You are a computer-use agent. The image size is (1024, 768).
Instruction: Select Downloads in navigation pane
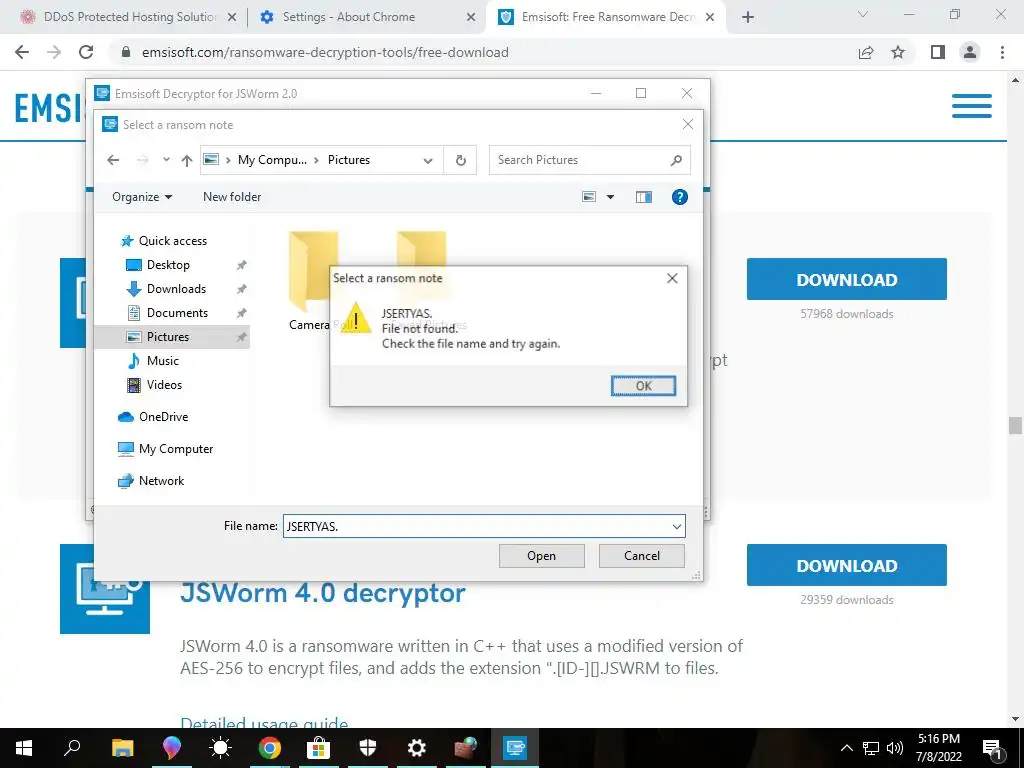pos(176,289)
